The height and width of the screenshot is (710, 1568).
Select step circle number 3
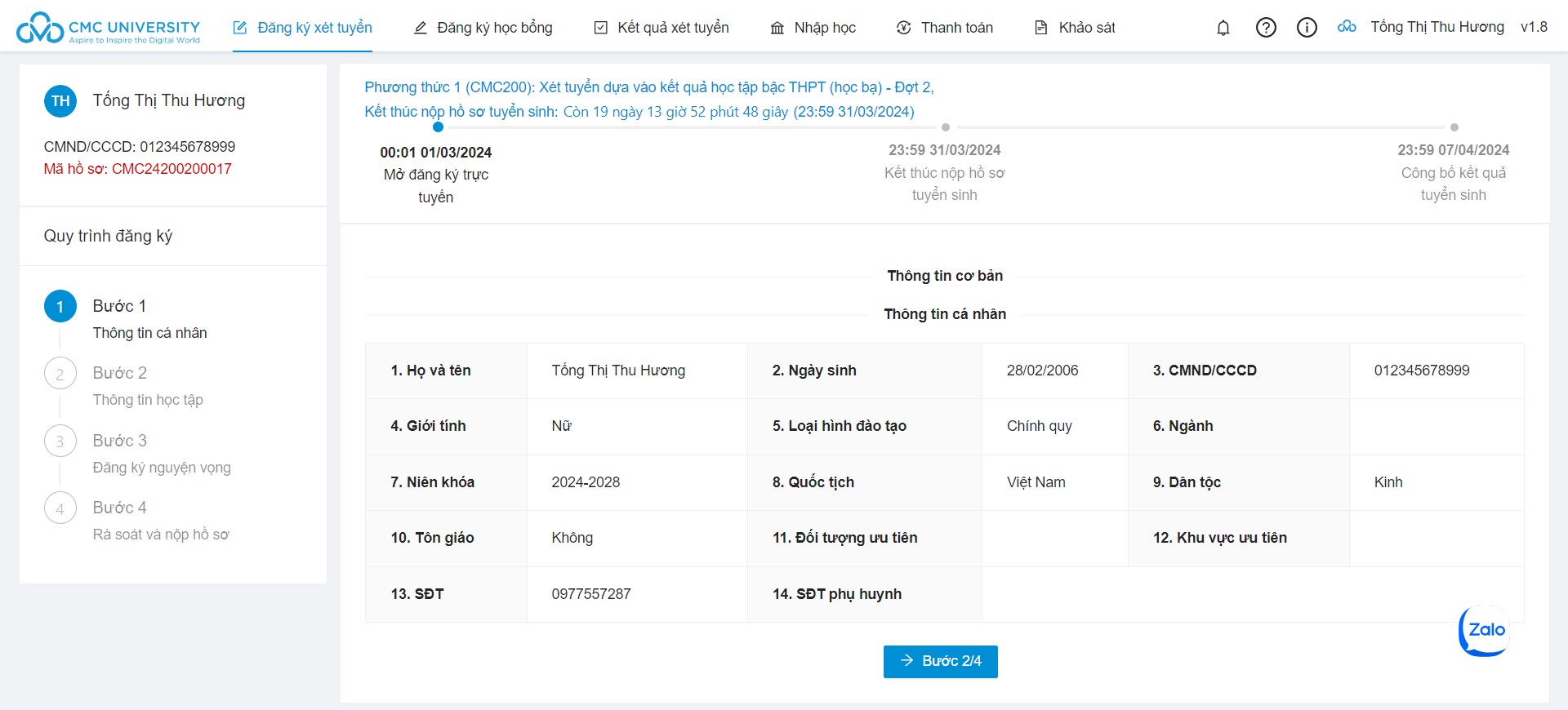pos(60,442)
